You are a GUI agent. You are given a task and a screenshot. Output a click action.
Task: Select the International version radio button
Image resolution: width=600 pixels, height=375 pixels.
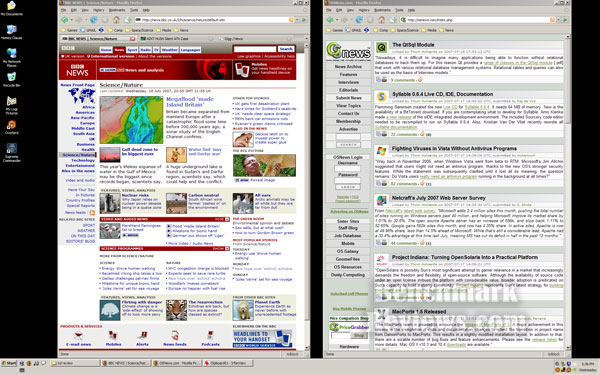coord(88,56)
